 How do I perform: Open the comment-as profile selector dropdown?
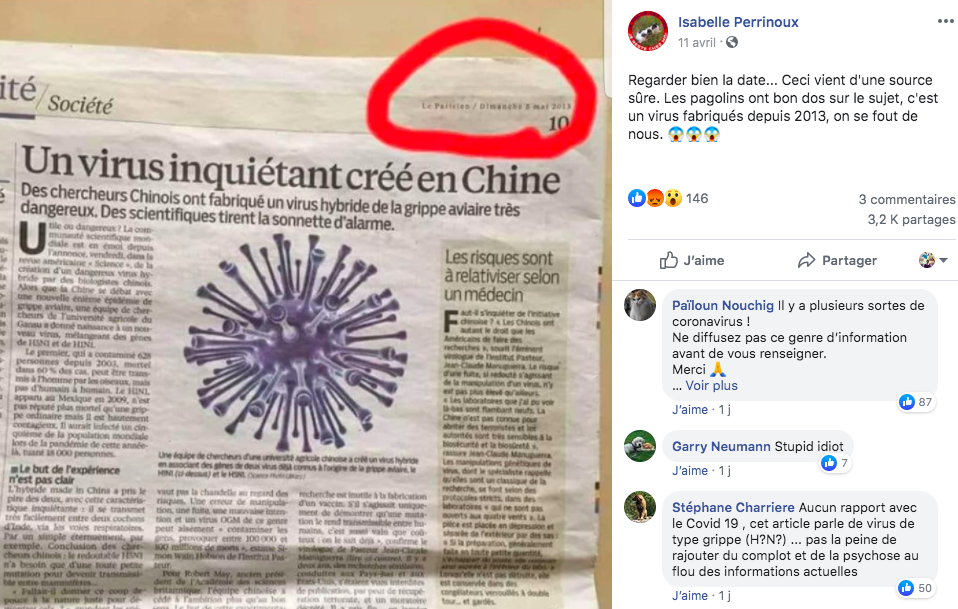point(933,260)
